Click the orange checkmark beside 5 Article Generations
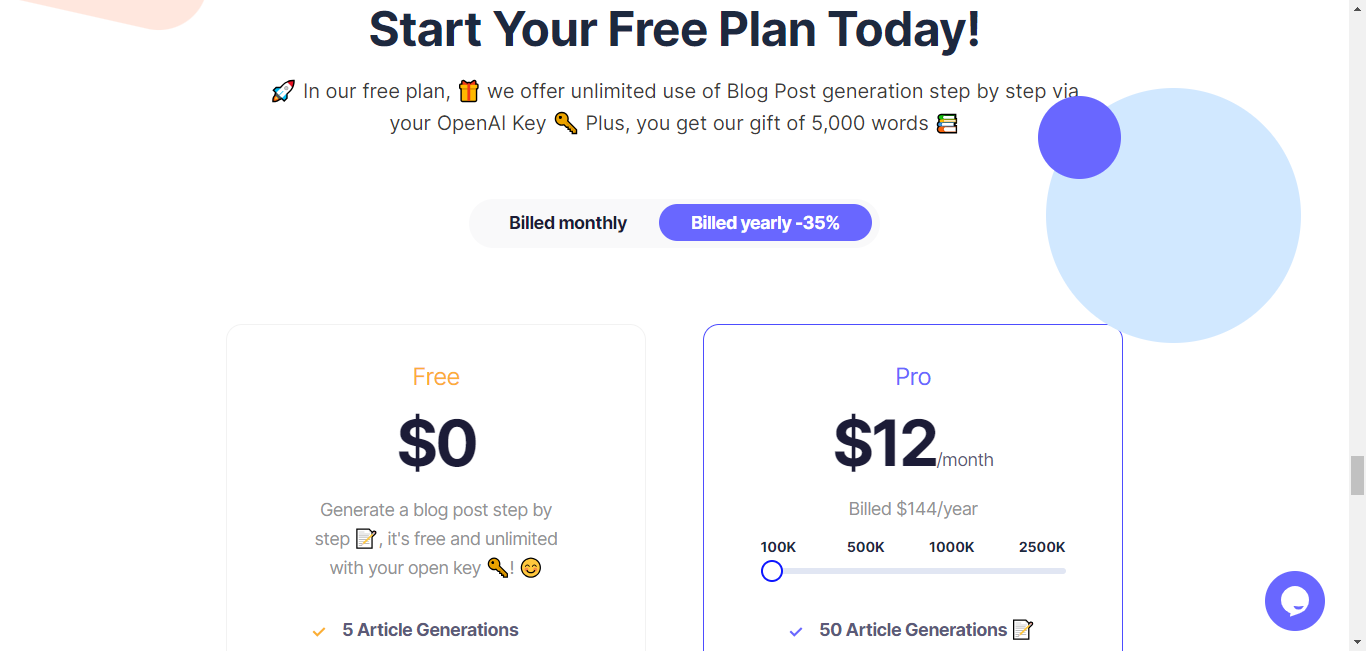The image size is (1366, 651). click(x=319, y=631)
